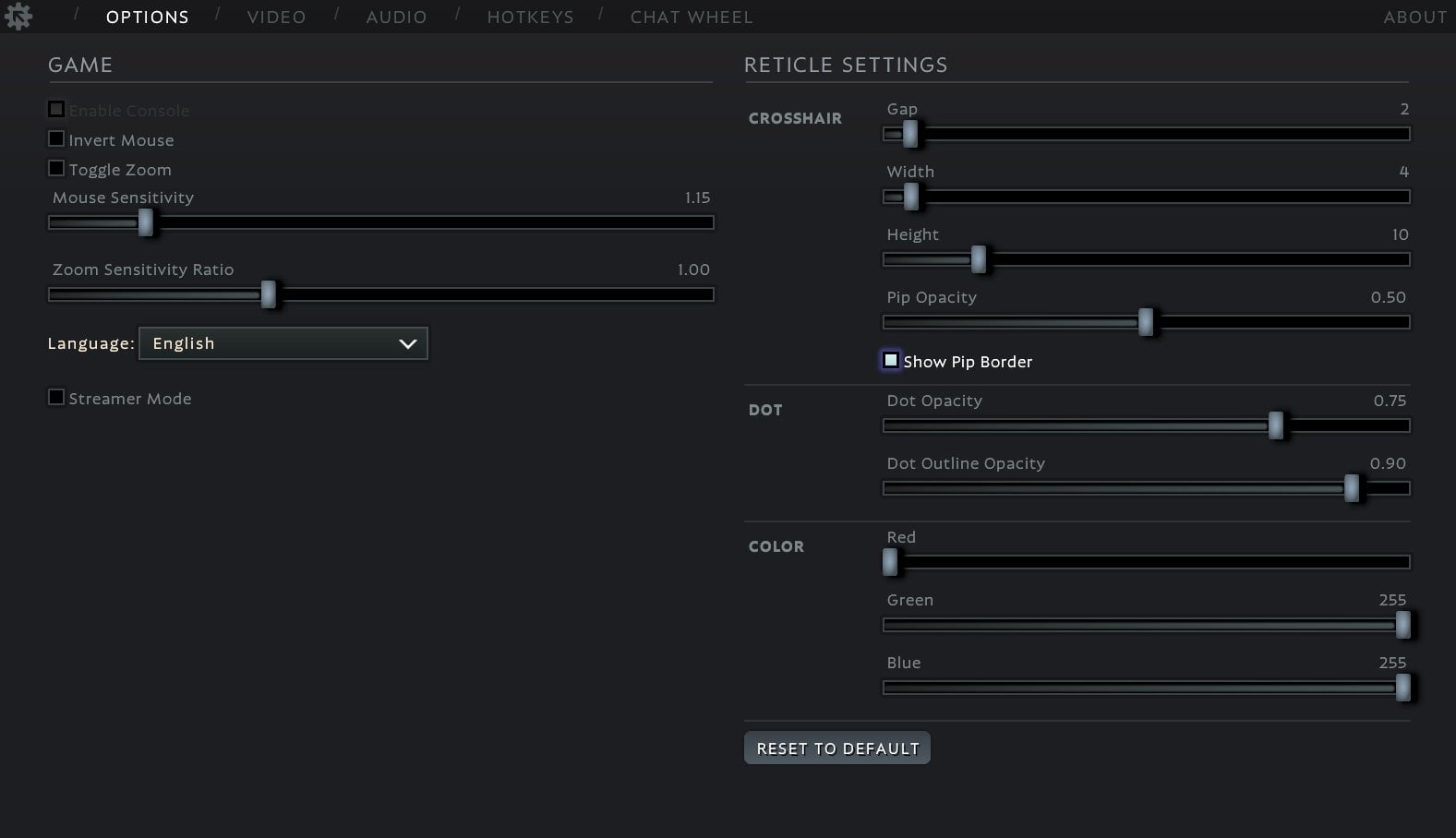1456x838 pixels.
Task: Select the Dot Opacity slider thumb
Action: tap(1275, 425)
